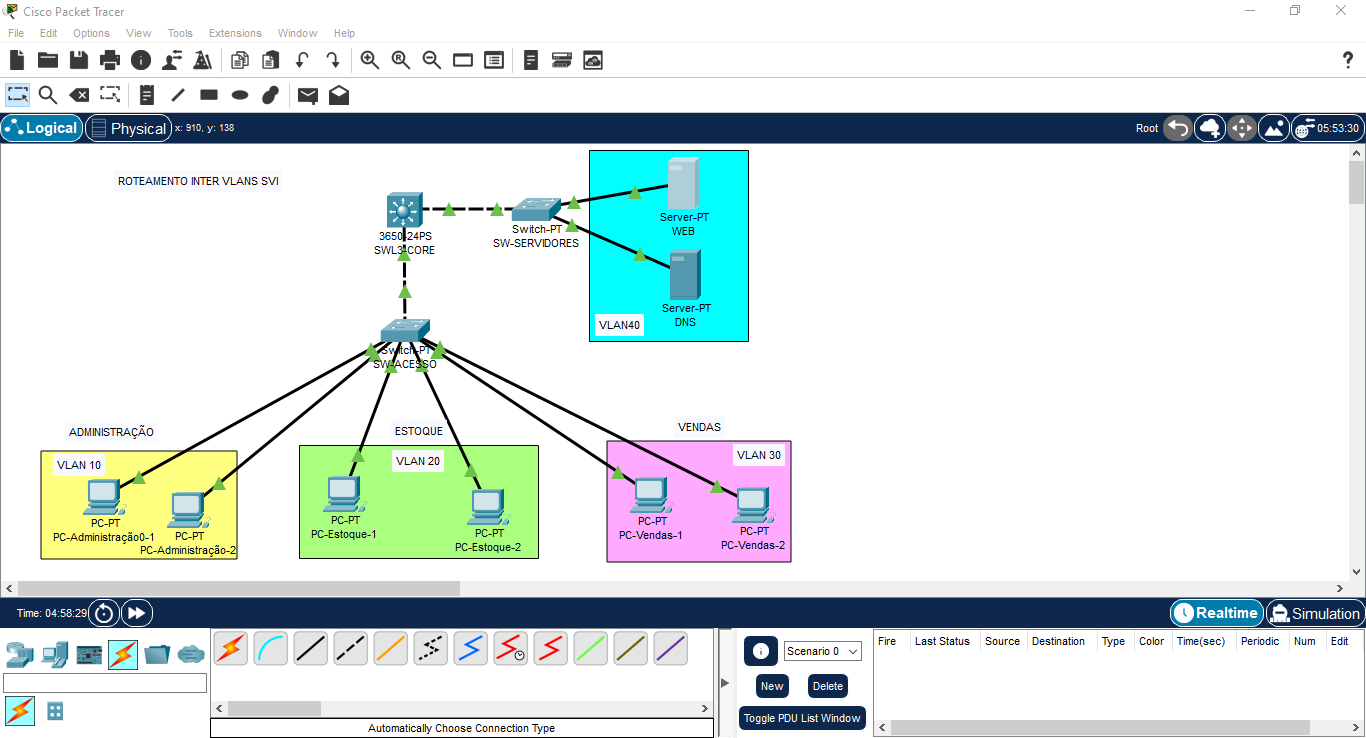1366x738 pixels.
Task: Select the Components category icon
Action: (90, 654)
